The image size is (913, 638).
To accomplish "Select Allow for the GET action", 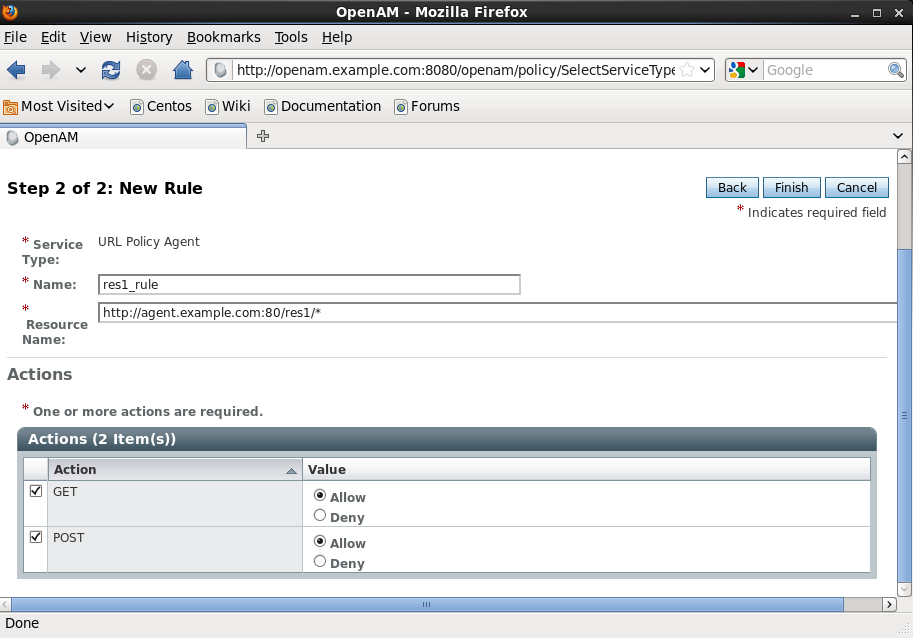I will click(x=320, y=495).
